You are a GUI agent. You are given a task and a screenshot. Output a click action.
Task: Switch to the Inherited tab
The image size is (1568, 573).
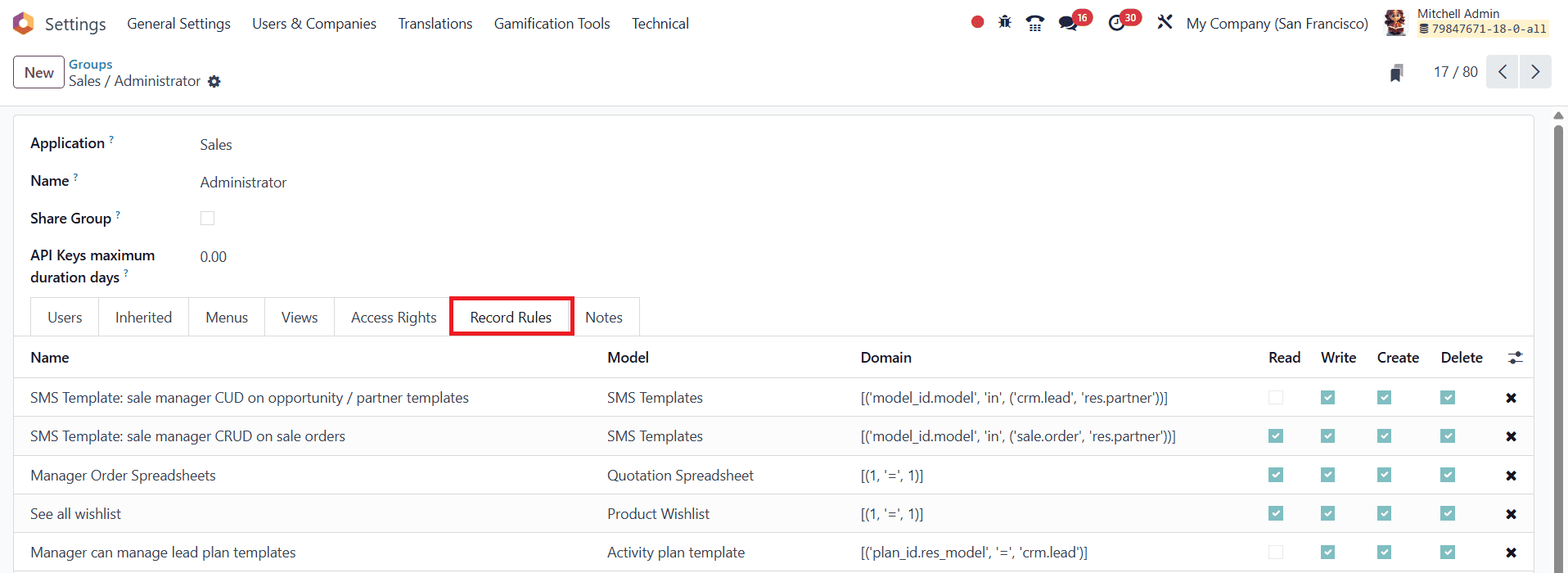point(143,318)
